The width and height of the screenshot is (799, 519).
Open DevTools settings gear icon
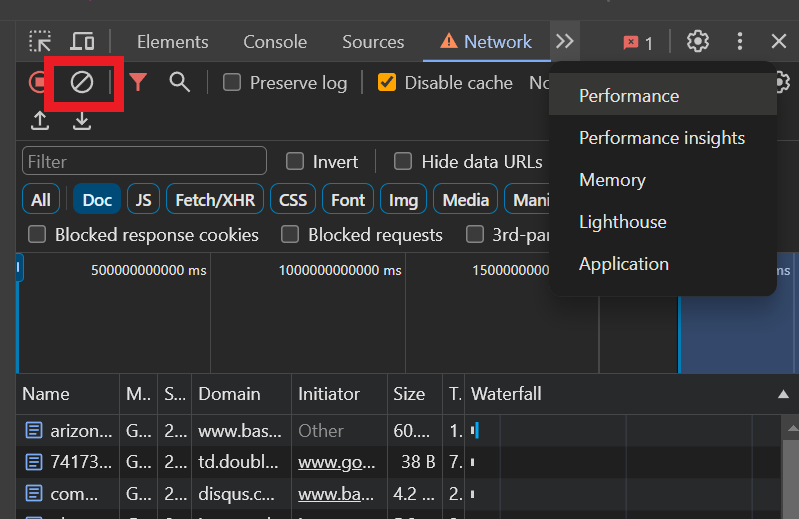pyautogui.click(x=698, y=41)
